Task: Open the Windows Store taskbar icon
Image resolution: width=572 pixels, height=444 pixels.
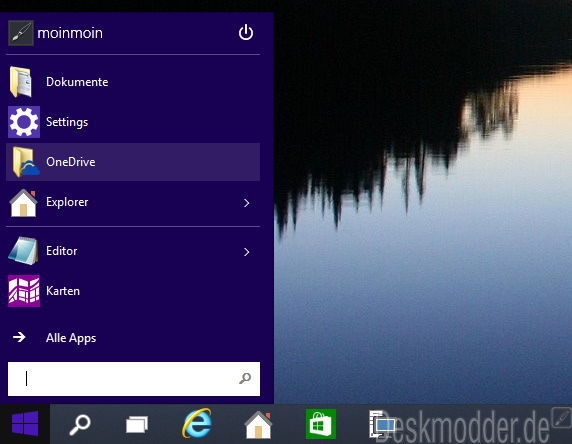Action: pyautogui.click(x=321, y=424)
